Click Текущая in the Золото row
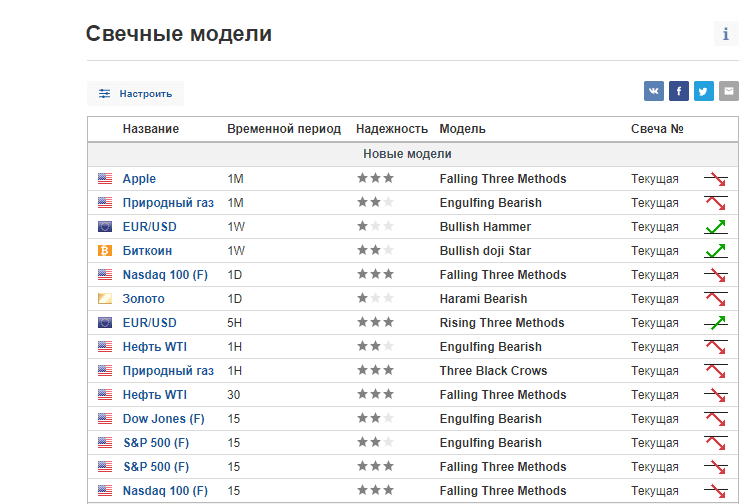Image resolution: width=747 pixels, height=504 pixels. click(x=655, y=299)
